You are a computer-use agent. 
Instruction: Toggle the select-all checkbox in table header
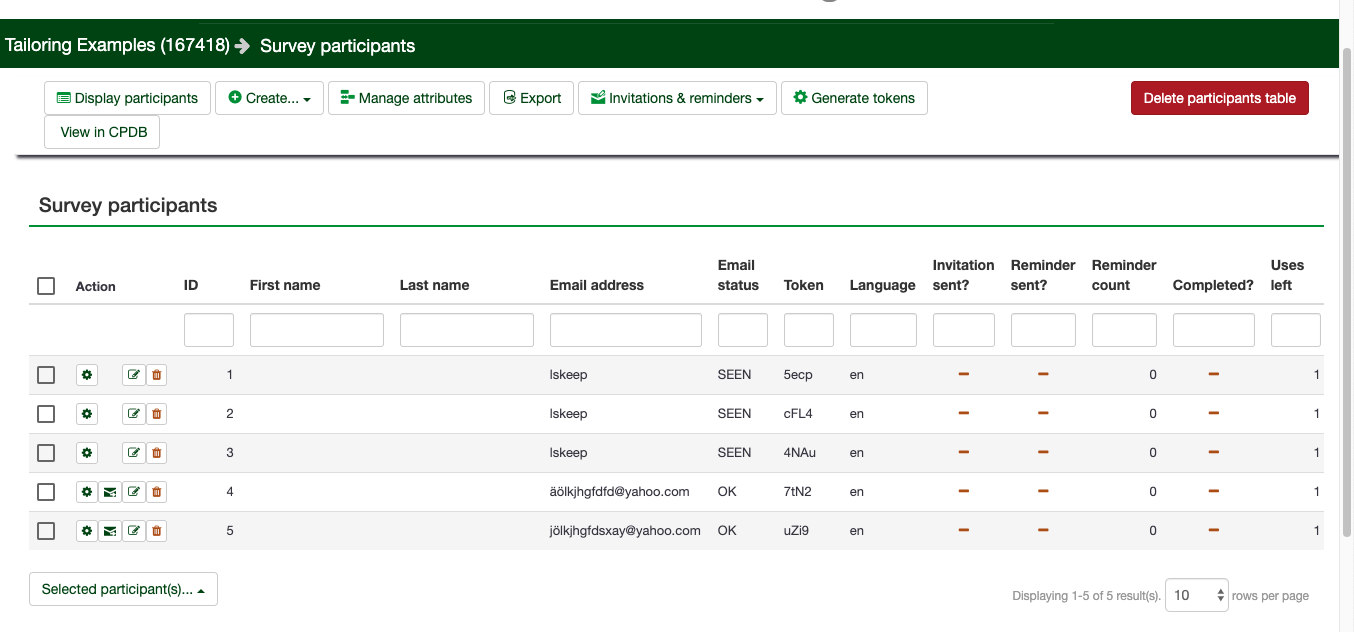coord(46,286)
